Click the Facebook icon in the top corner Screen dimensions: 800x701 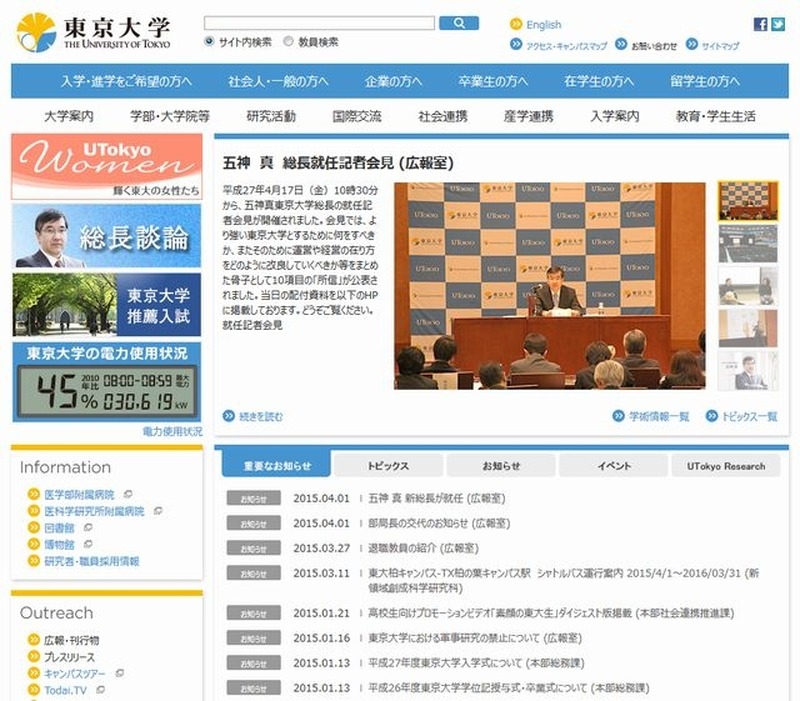(x=761, y=24)
